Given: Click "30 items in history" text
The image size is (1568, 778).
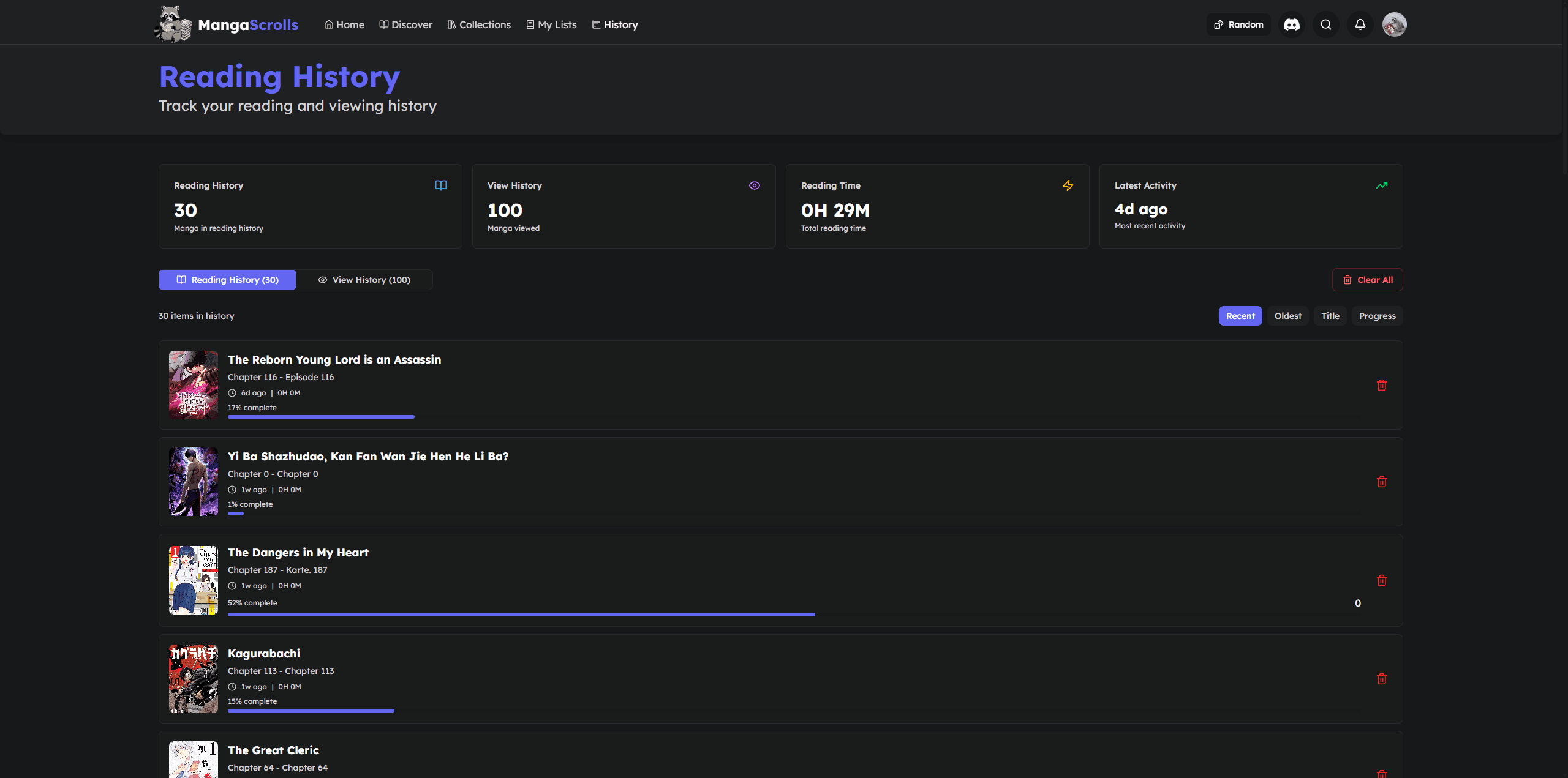Looking at the screenshot, I should click(197, 316).
